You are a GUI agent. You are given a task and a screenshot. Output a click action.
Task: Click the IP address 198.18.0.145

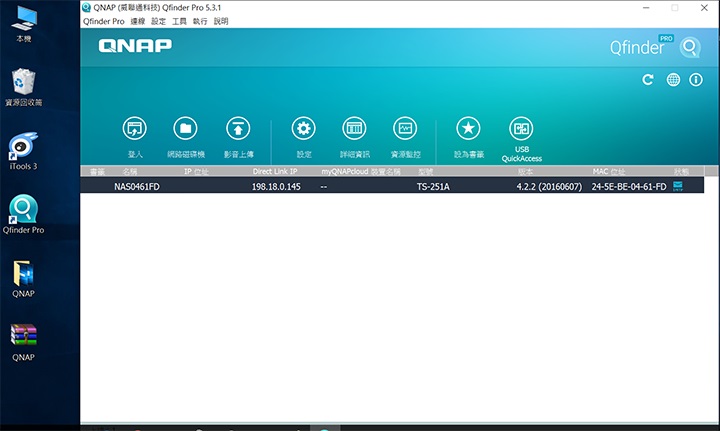pyautogui.click(x=276, y=186)
